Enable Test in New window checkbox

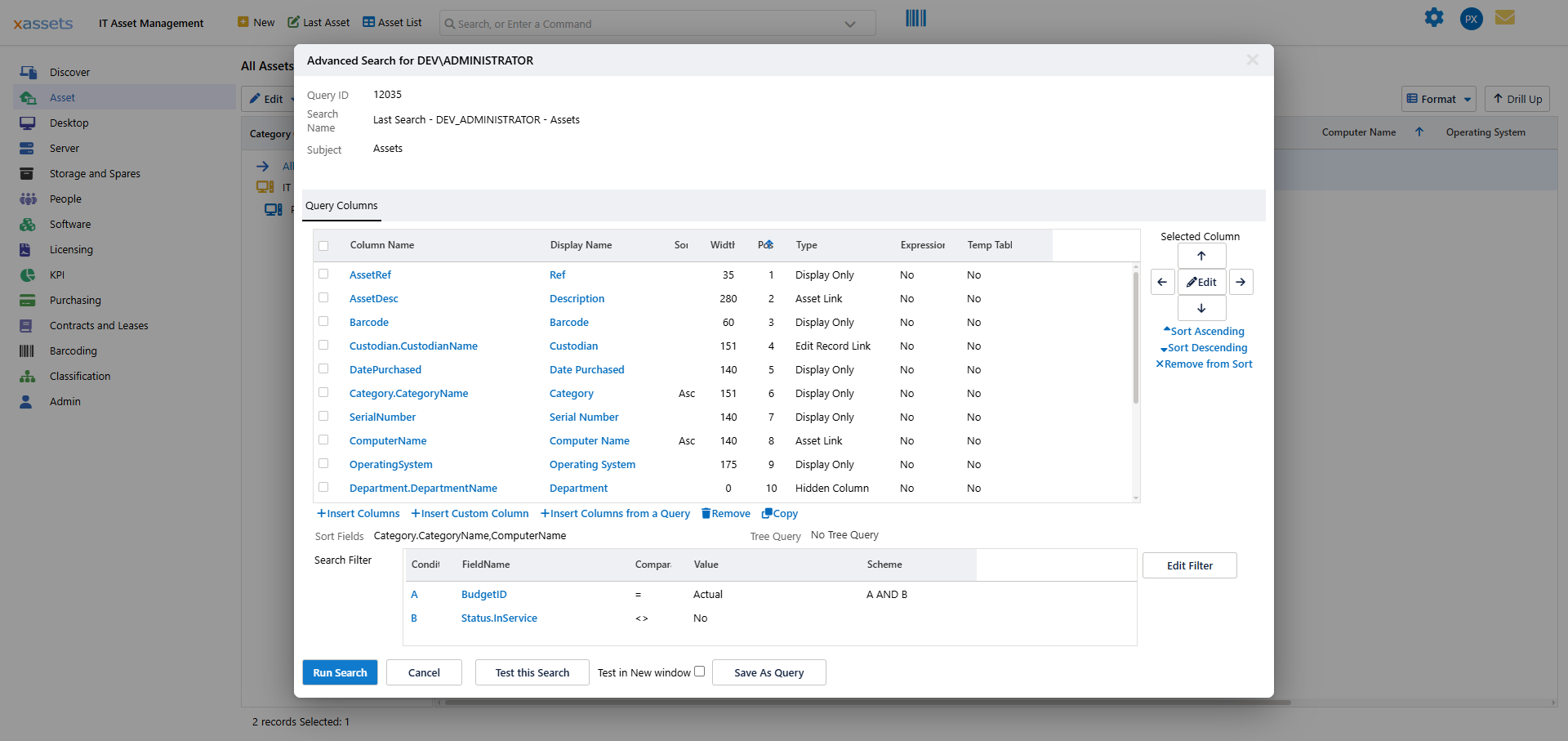(x=700, y=672)
